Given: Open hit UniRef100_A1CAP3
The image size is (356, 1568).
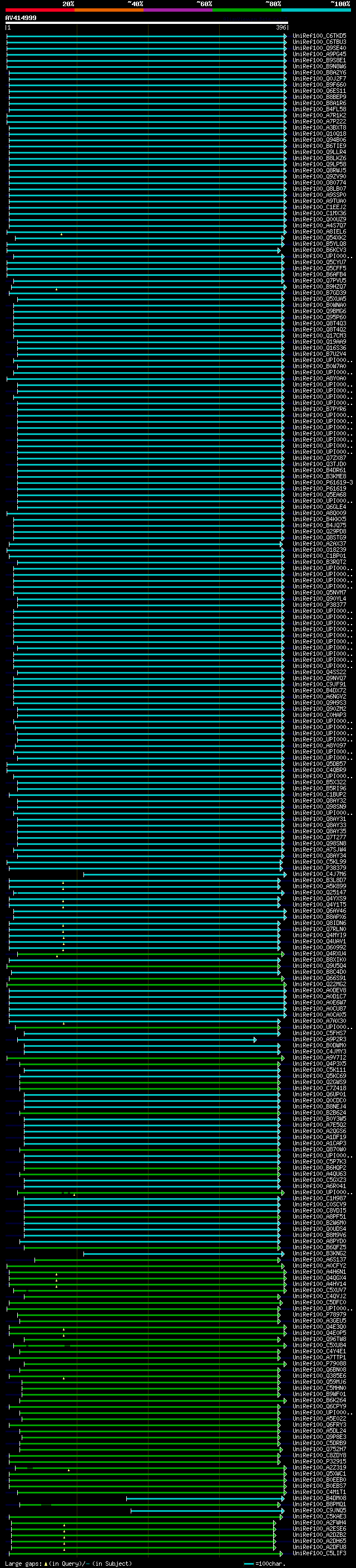Looking at the screenshot, I should click(x=319, y=1143).
